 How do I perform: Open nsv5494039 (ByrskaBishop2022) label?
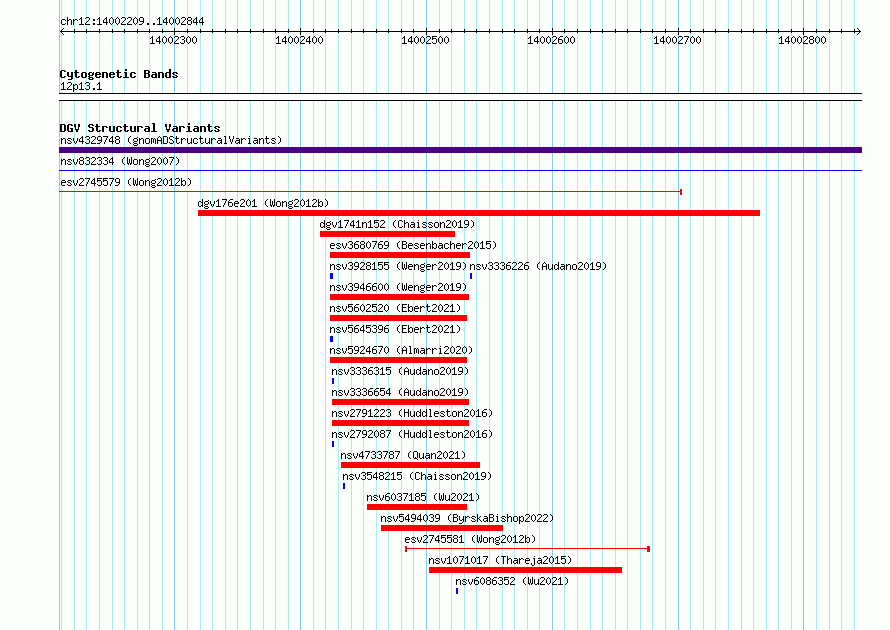point(467,518)
